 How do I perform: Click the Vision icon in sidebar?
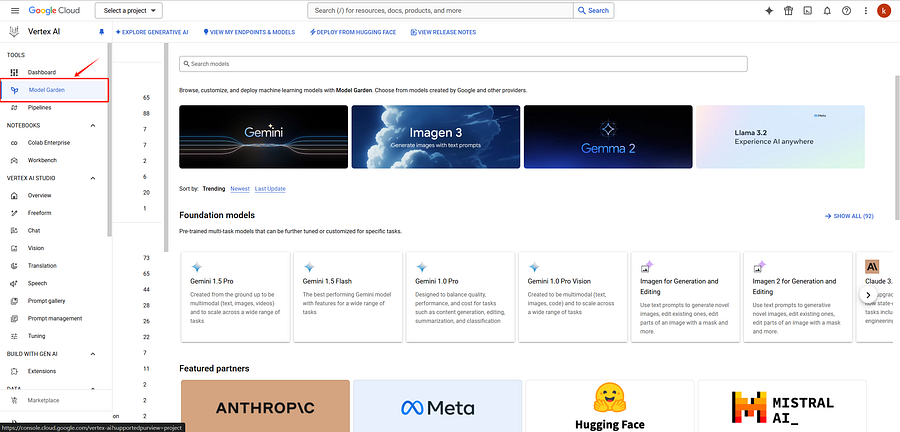click(x=14, y=248)
